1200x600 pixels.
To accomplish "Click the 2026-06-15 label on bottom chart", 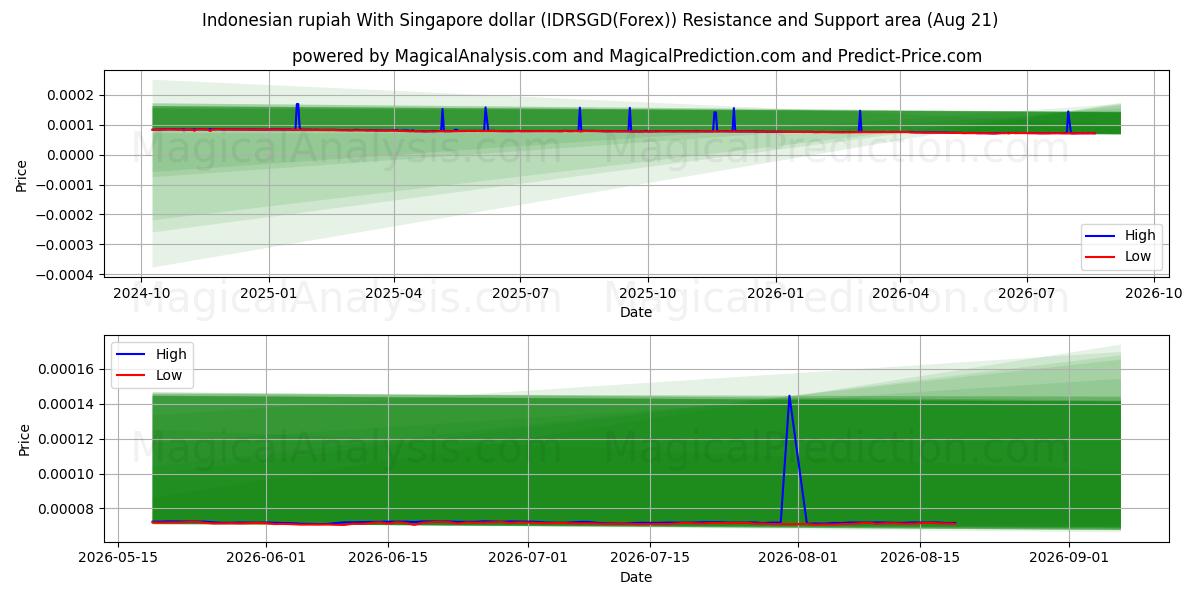I will 387,557.
